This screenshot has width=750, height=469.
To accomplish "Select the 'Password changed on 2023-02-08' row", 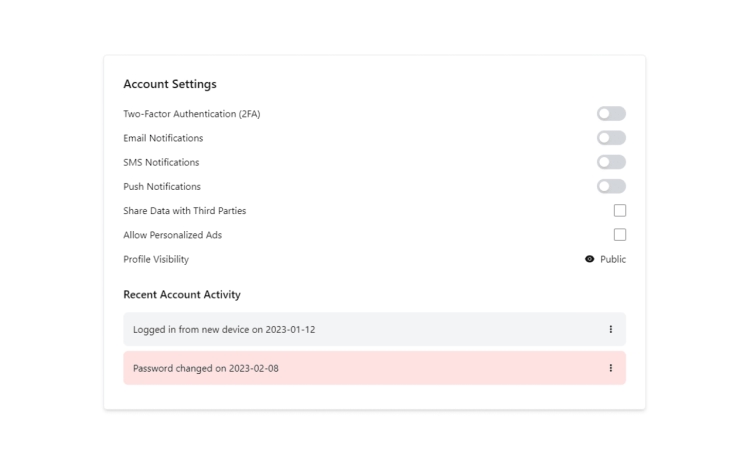I will coord(375,368).
